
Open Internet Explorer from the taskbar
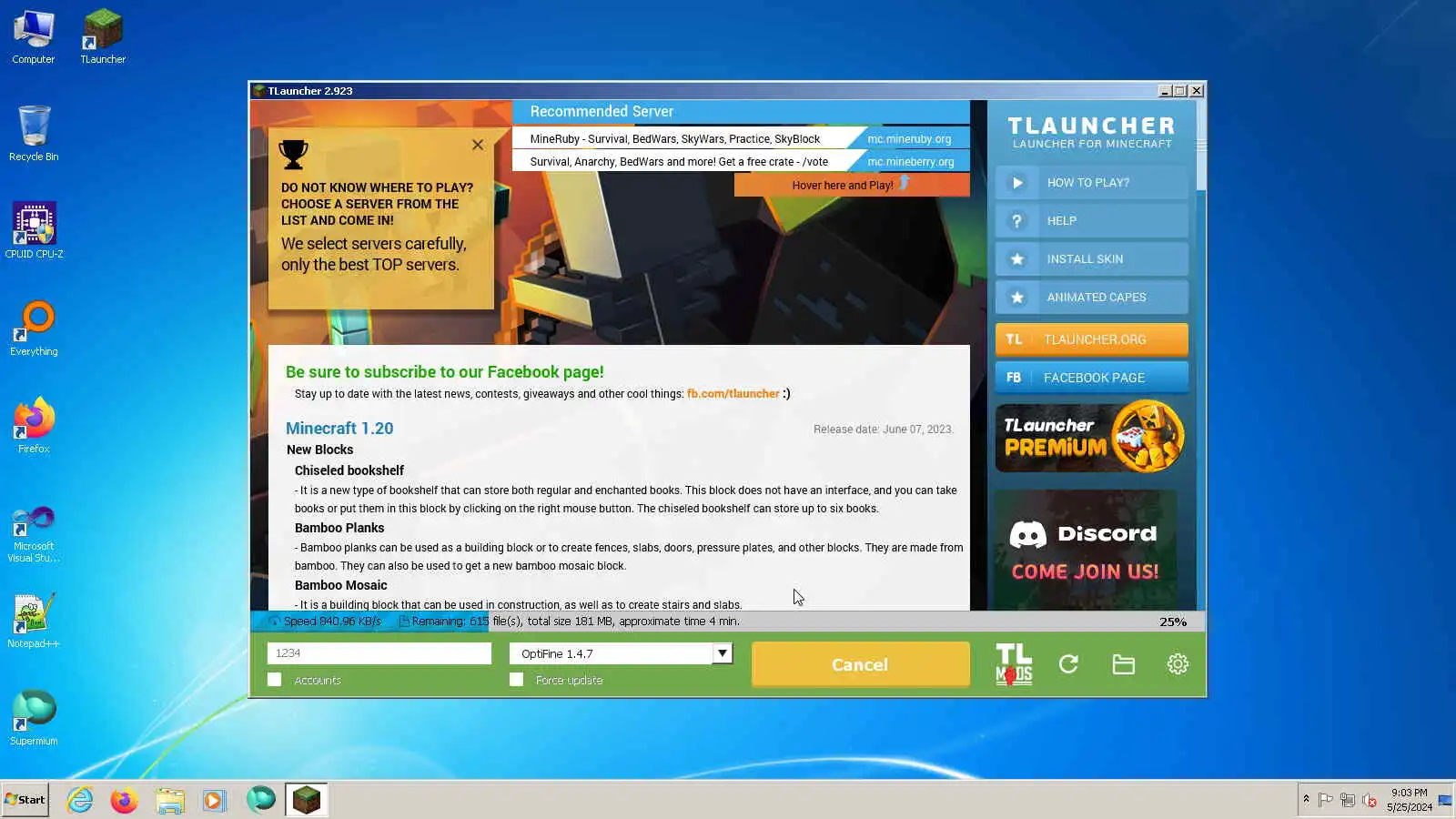coord(80,800)
